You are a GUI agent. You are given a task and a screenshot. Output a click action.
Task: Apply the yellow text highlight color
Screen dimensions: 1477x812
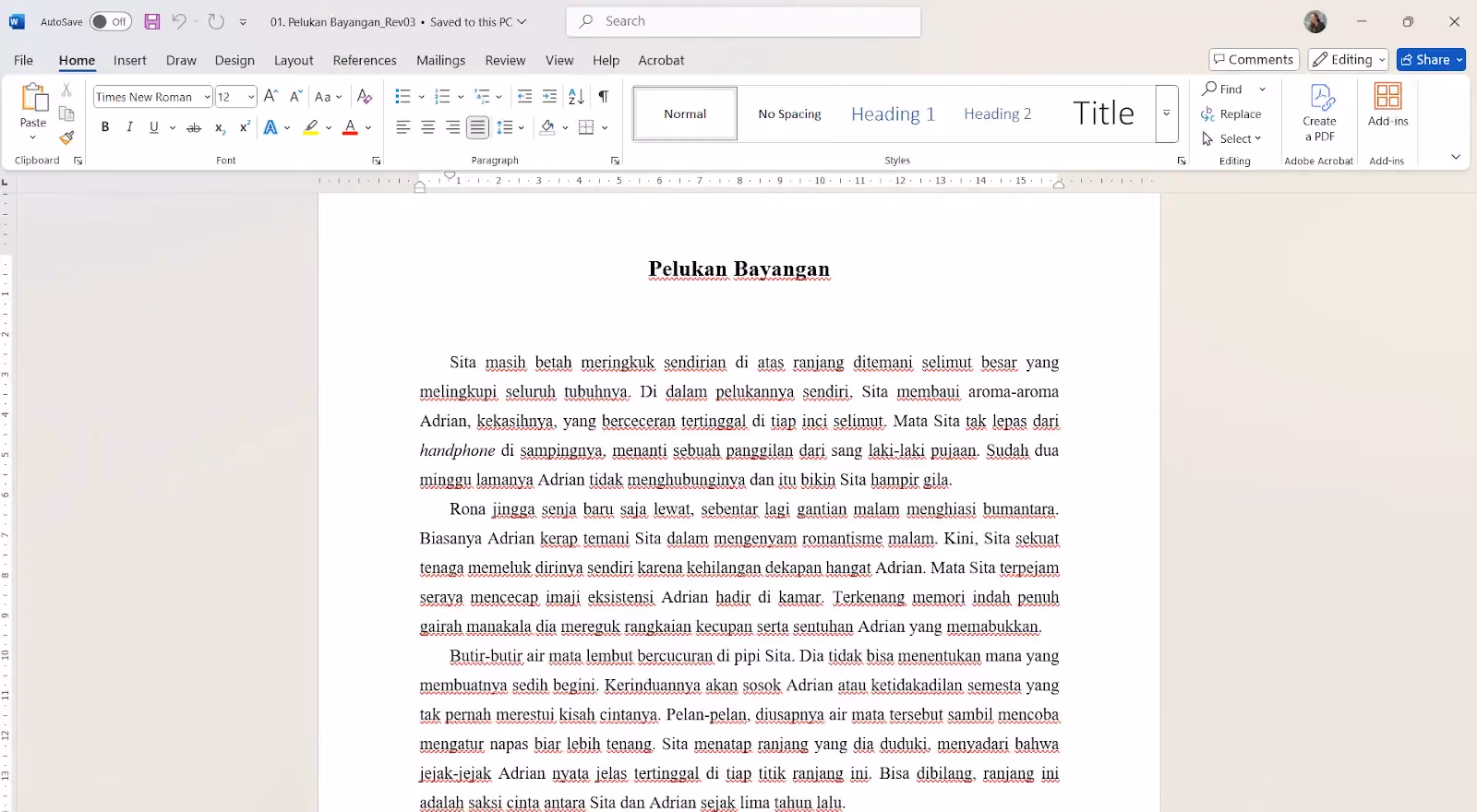[x=311, y=127]
